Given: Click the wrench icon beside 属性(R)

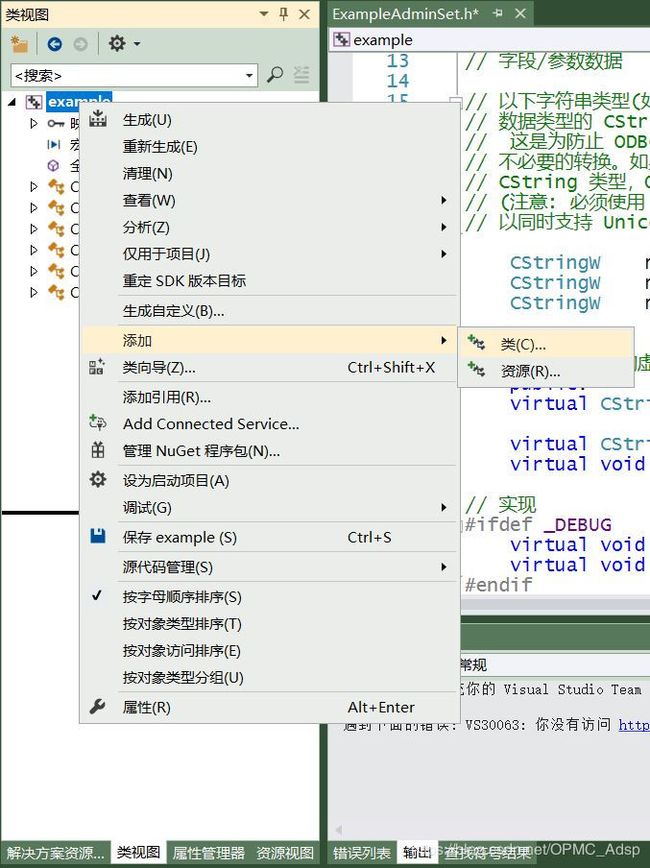Looking at the screenshot, I should [x=97, y=706].
